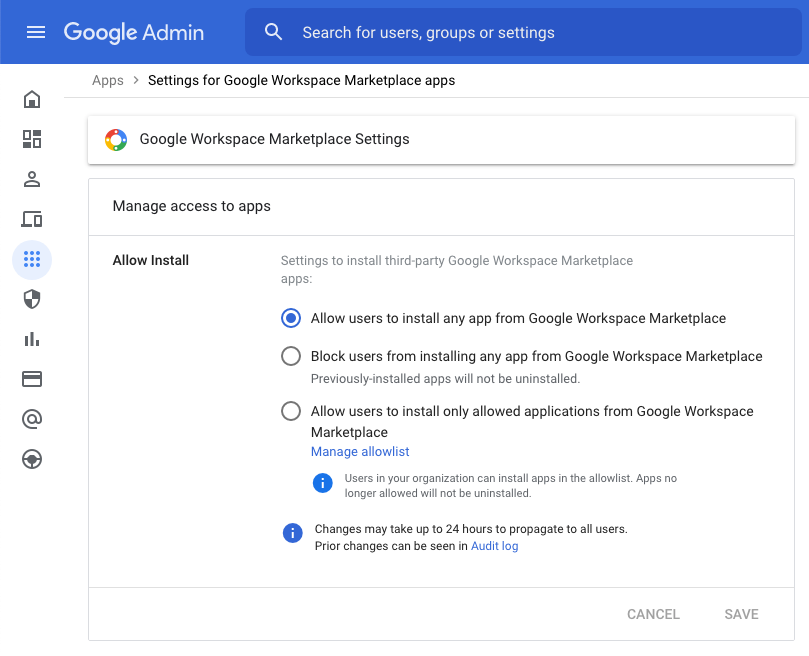Screen dimensions: 809x656
Task: Open the main hamburger menu
Action: point(36,33)
